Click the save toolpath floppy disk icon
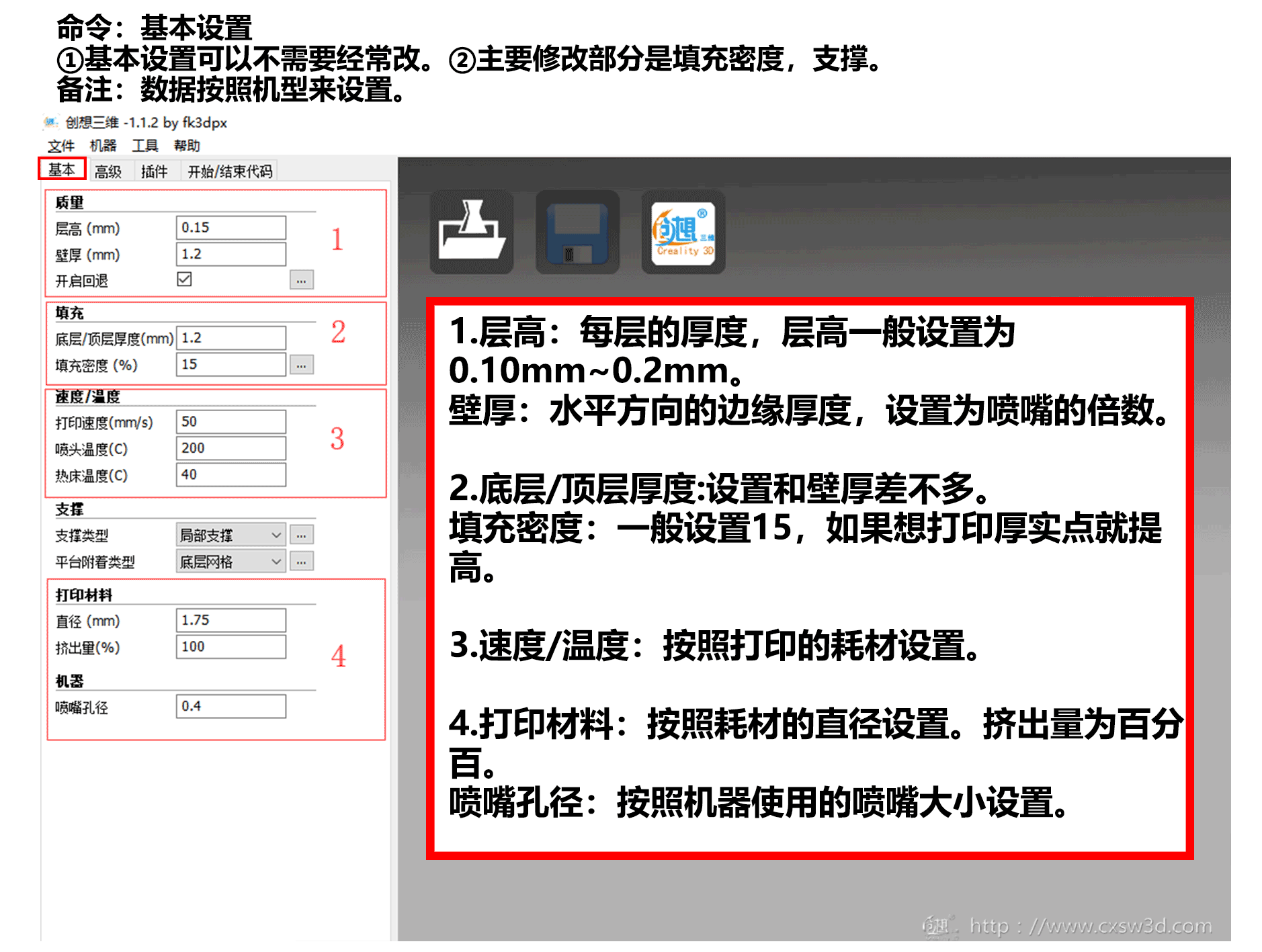1262x952 pixels. point(577,232)
